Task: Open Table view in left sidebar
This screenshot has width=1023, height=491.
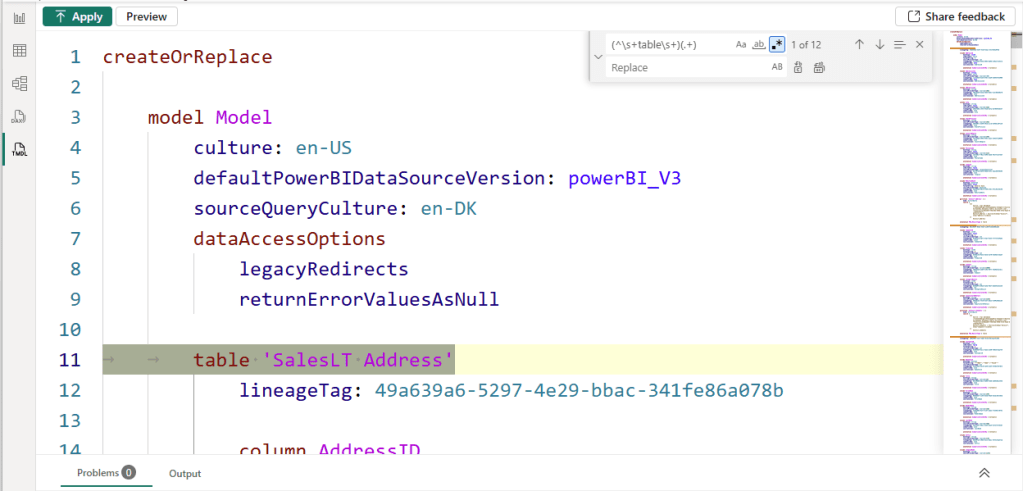Action: [19, 50]
